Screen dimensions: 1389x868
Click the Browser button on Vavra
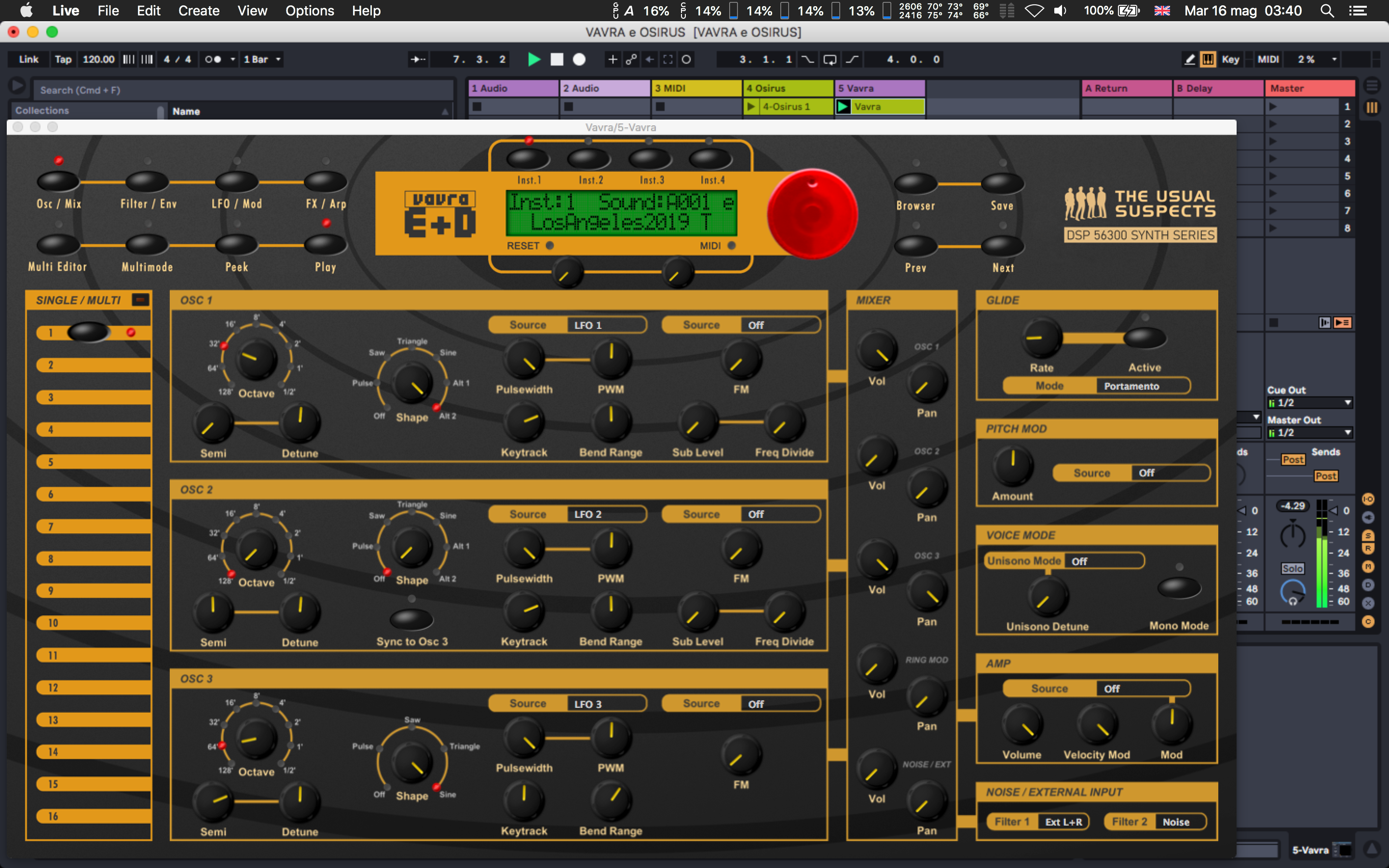coord(915,183)
